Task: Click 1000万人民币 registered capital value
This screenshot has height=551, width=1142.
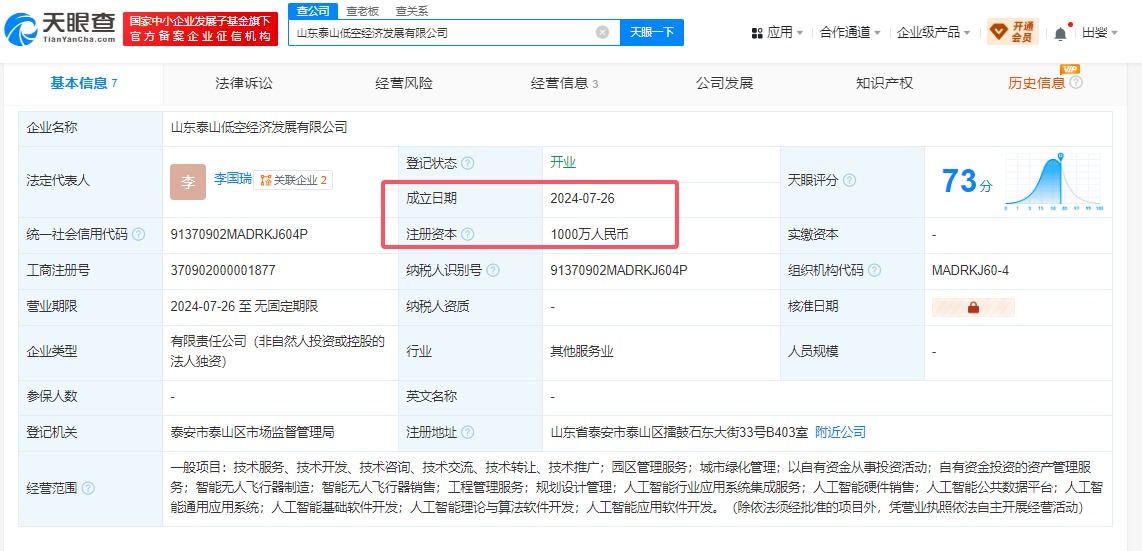Action: point(591,234)
